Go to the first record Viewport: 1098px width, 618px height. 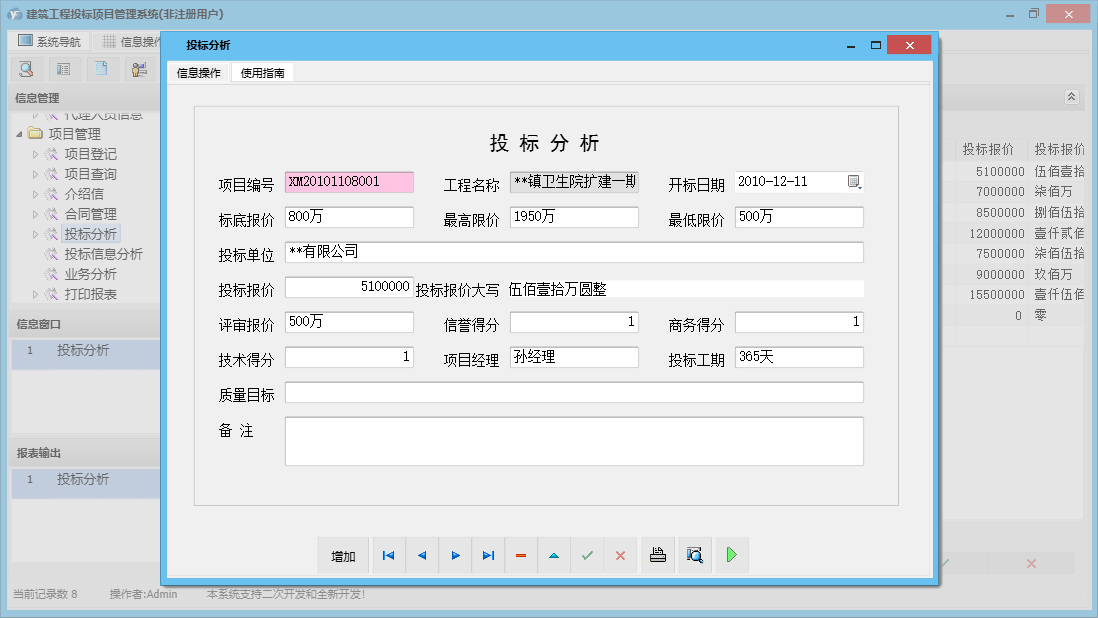coord(388,556)
